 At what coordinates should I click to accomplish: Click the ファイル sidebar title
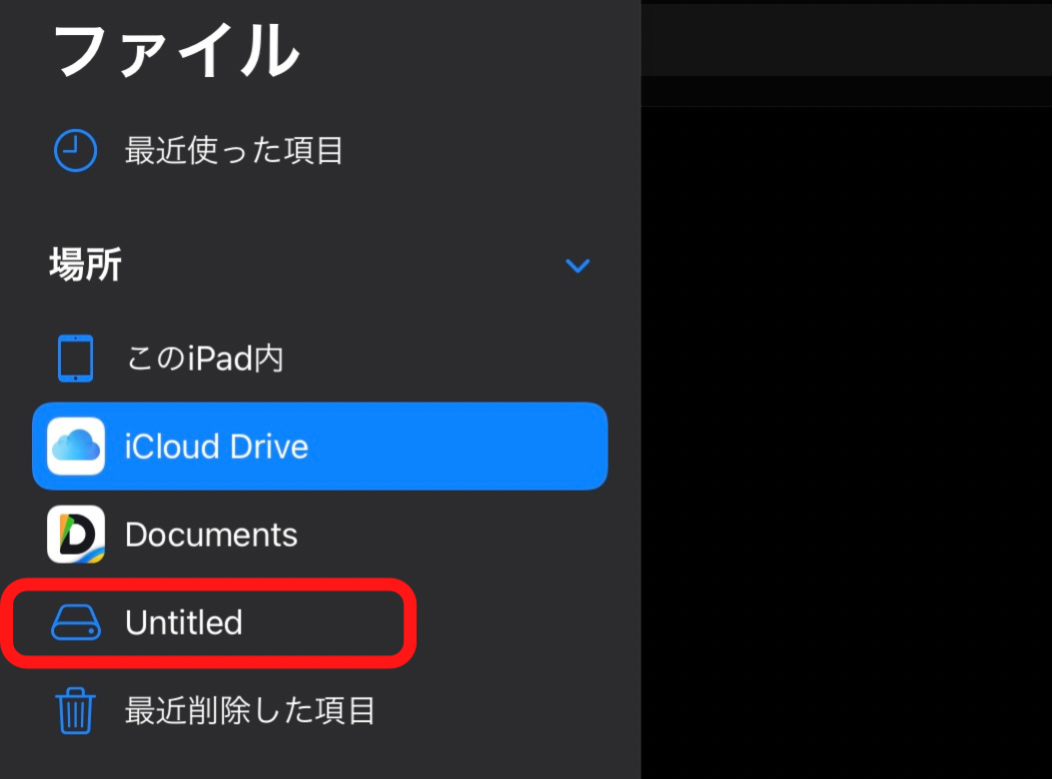point(176,48)
